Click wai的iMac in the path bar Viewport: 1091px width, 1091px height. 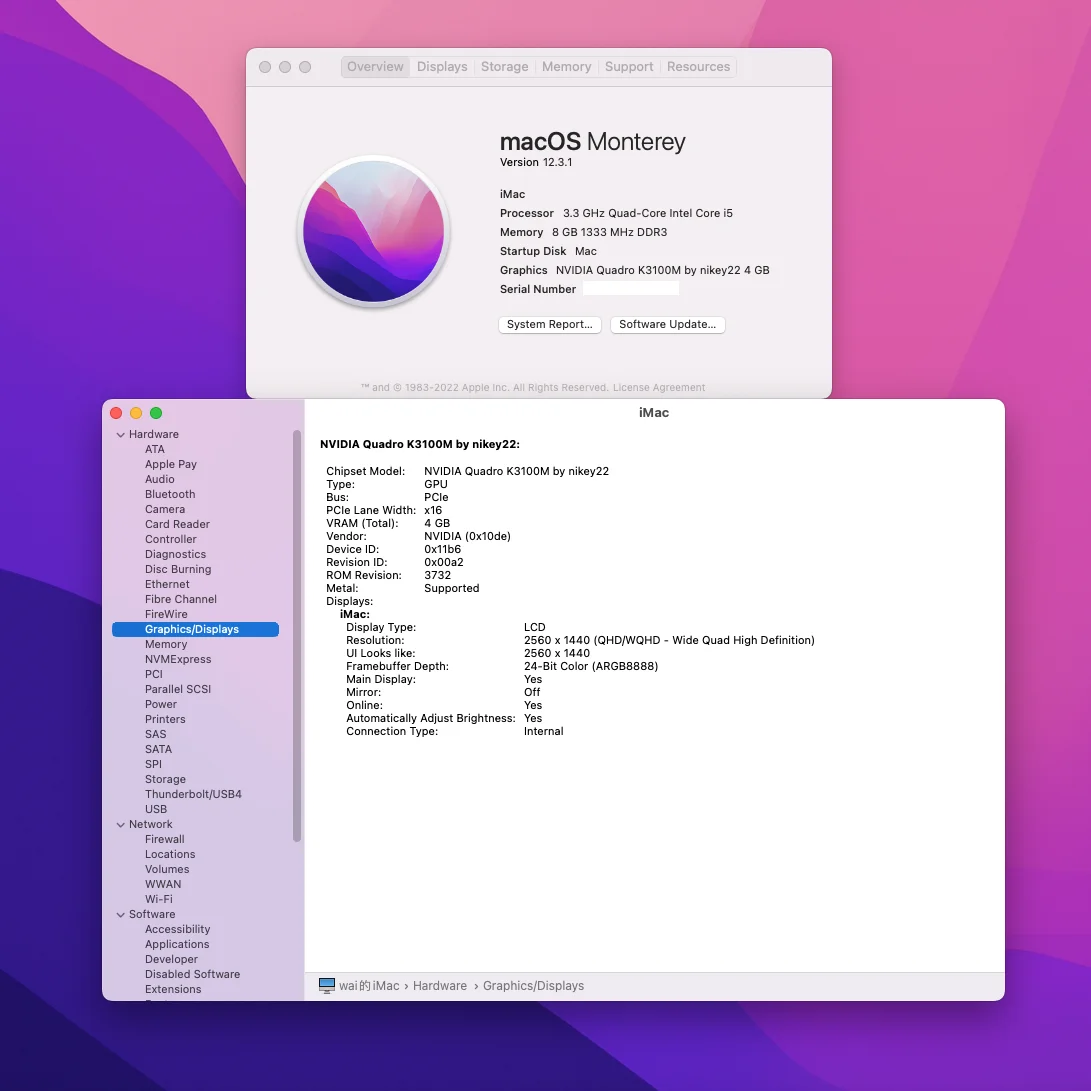(369, 985)
